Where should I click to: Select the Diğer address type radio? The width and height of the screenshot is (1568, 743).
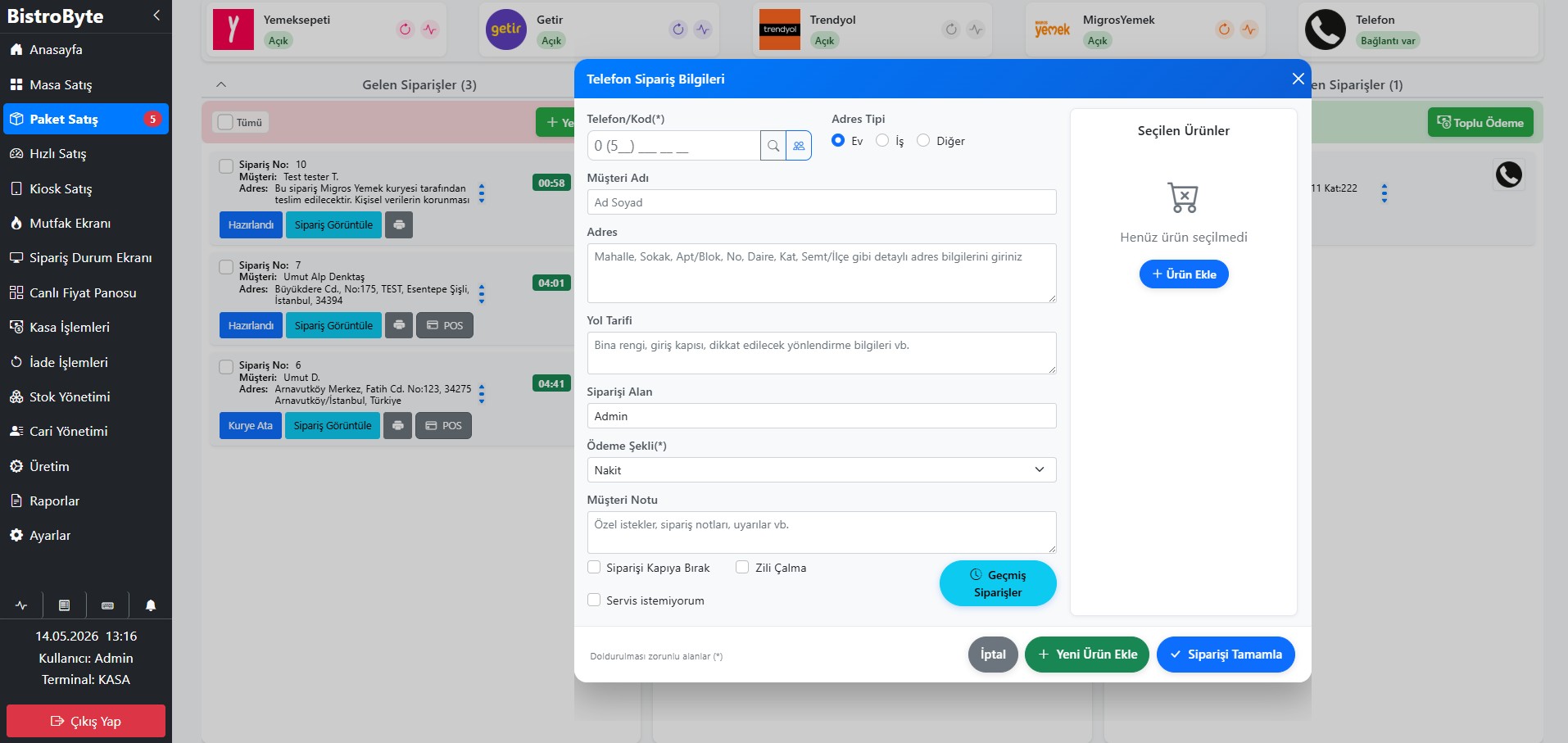tap(923, 140)
